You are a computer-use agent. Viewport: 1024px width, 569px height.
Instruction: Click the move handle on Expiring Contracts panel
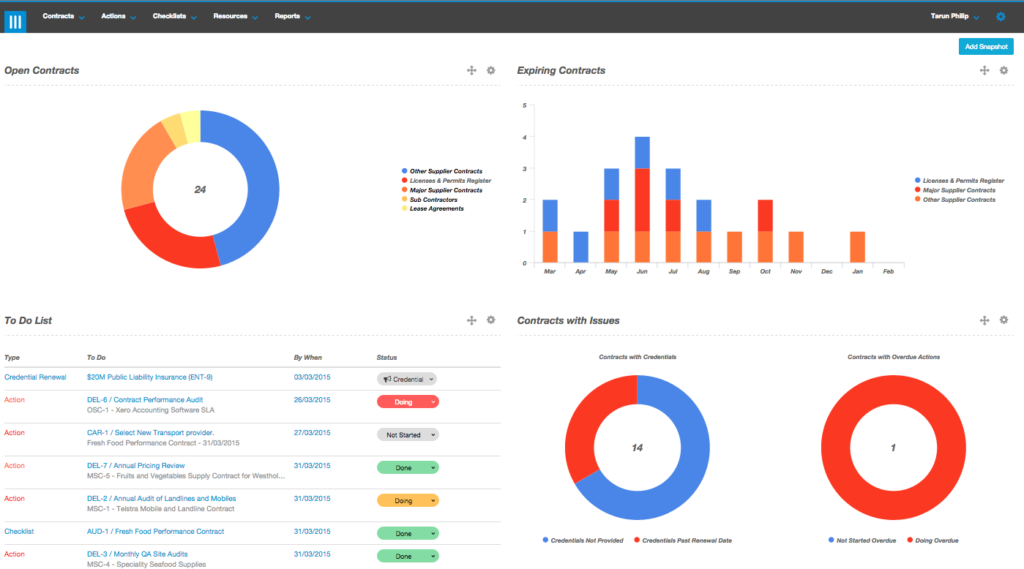coord(984,70)
